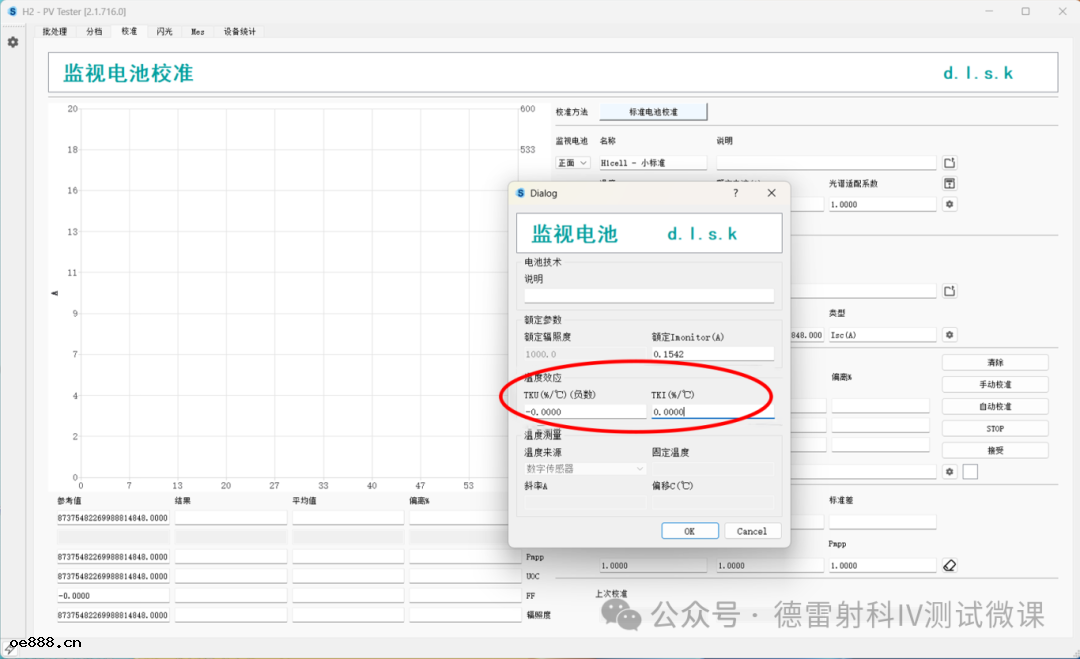
Task: Switch to the 批处理 tab
Action: (54, 31)
